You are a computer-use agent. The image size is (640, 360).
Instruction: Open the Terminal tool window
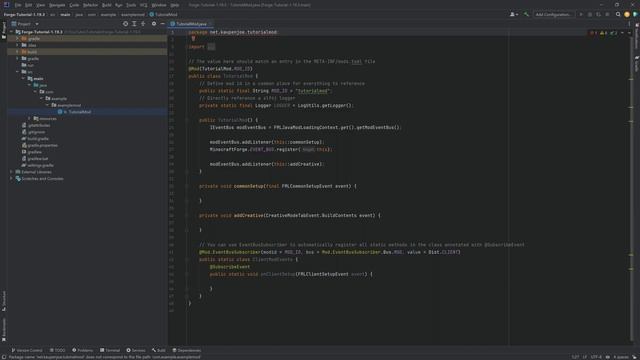110,350
